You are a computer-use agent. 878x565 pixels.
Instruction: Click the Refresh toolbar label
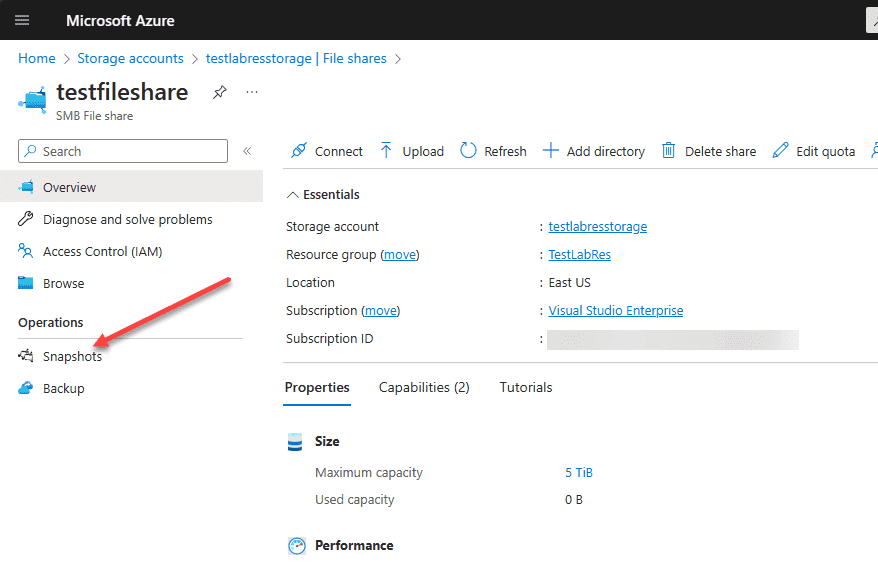pos(505,151)
